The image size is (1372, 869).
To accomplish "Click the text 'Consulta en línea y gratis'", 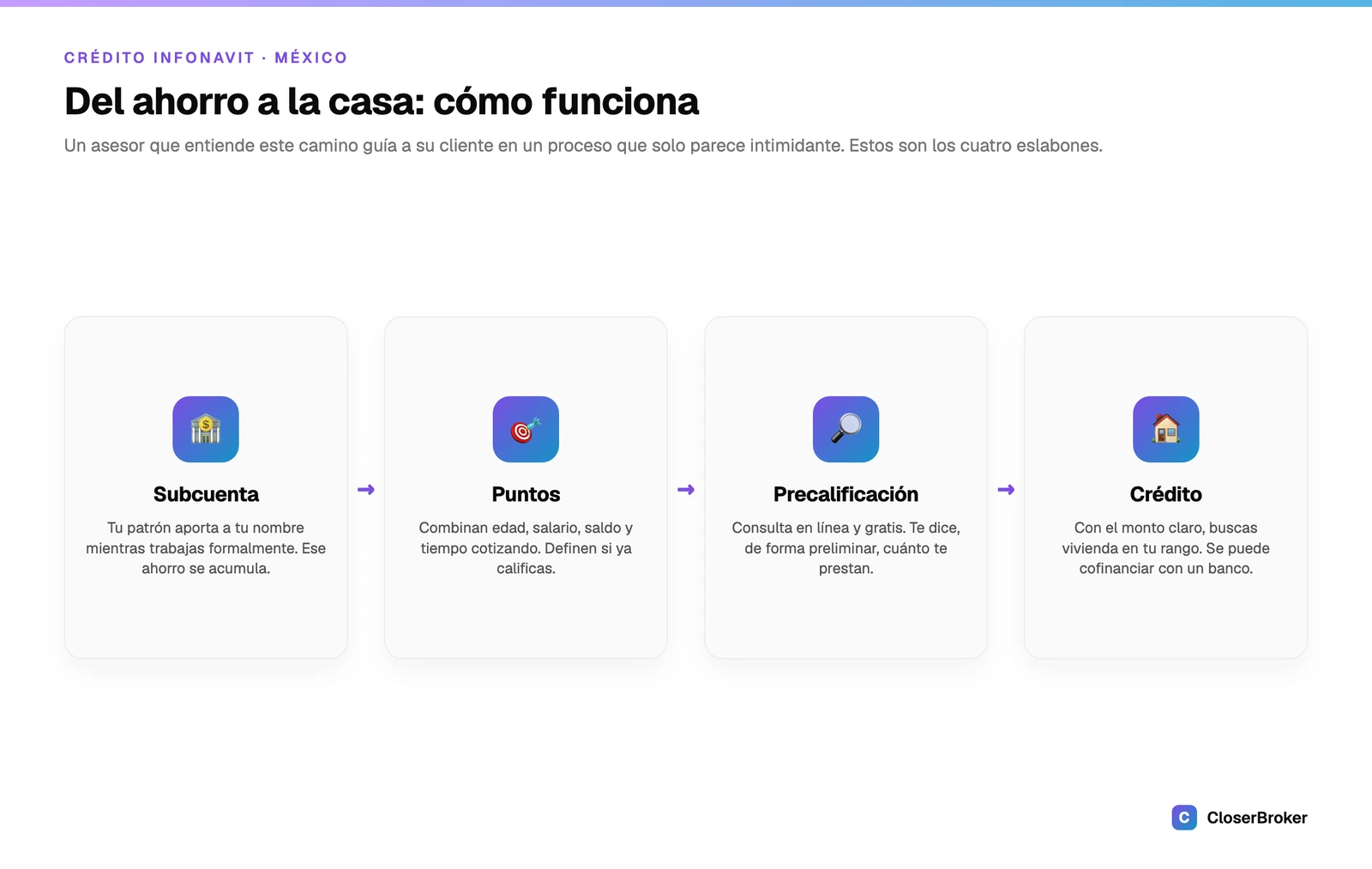I will [818, 528].
